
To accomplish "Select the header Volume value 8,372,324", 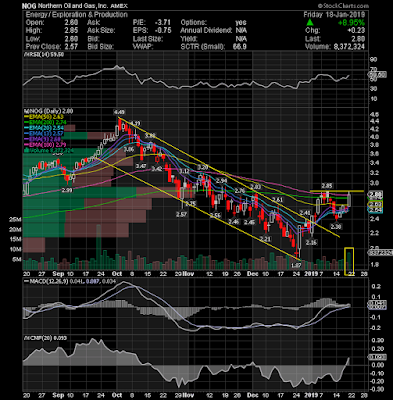I will (x=349, y=47).
